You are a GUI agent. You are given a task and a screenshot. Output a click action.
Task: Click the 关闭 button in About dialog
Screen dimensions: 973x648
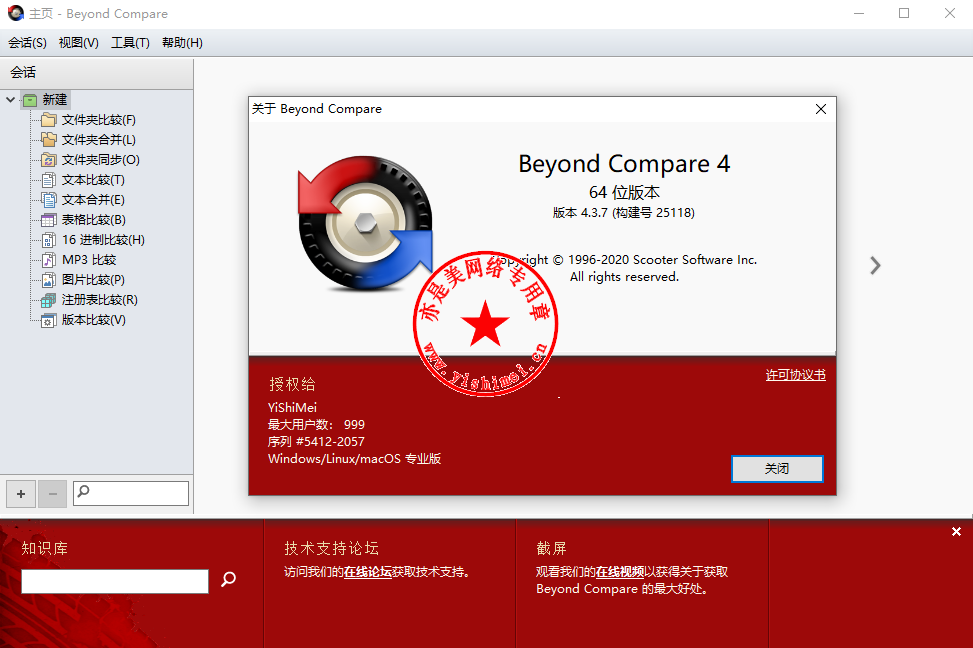(777, 469)
